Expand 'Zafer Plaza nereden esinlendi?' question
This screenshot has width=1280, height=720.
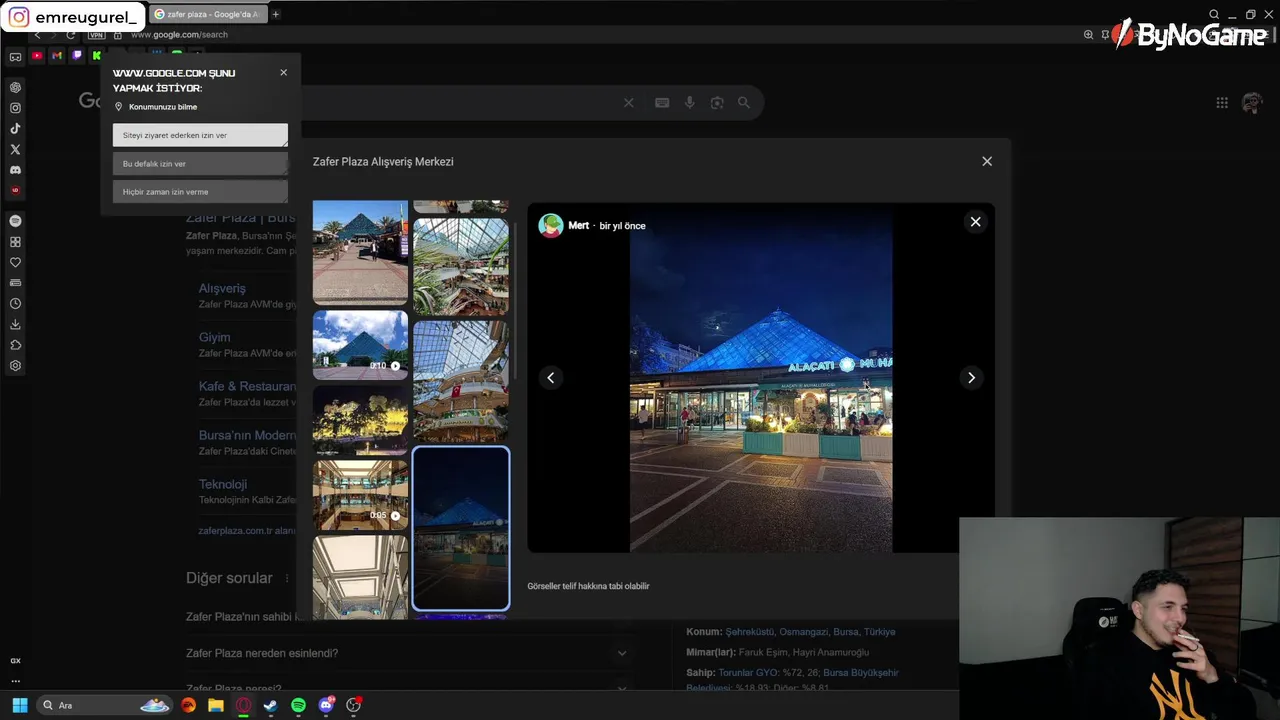pos(407,653)
